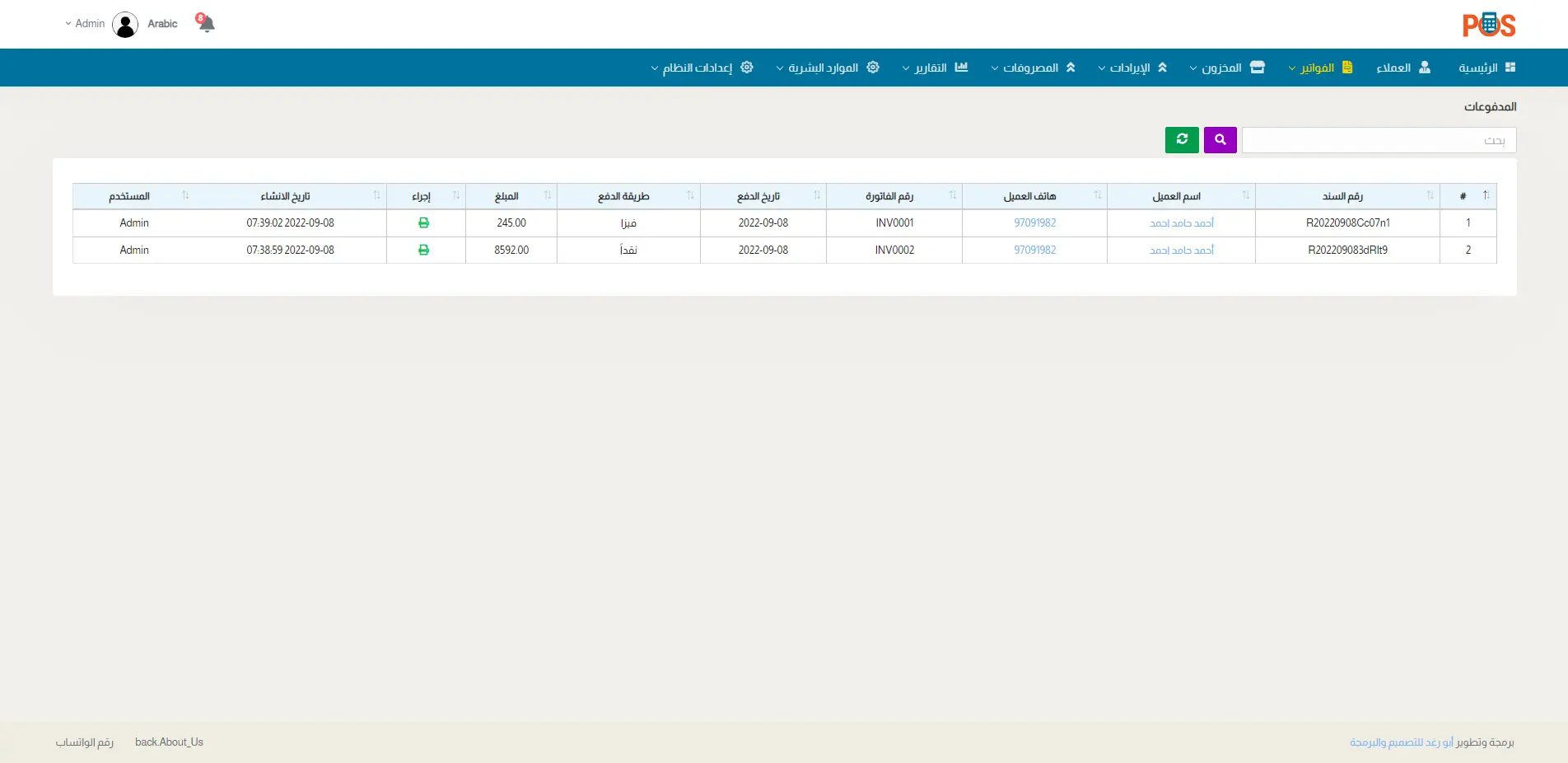Click the Admin user avatar icon
The image size is (1568, 763).
125,25
